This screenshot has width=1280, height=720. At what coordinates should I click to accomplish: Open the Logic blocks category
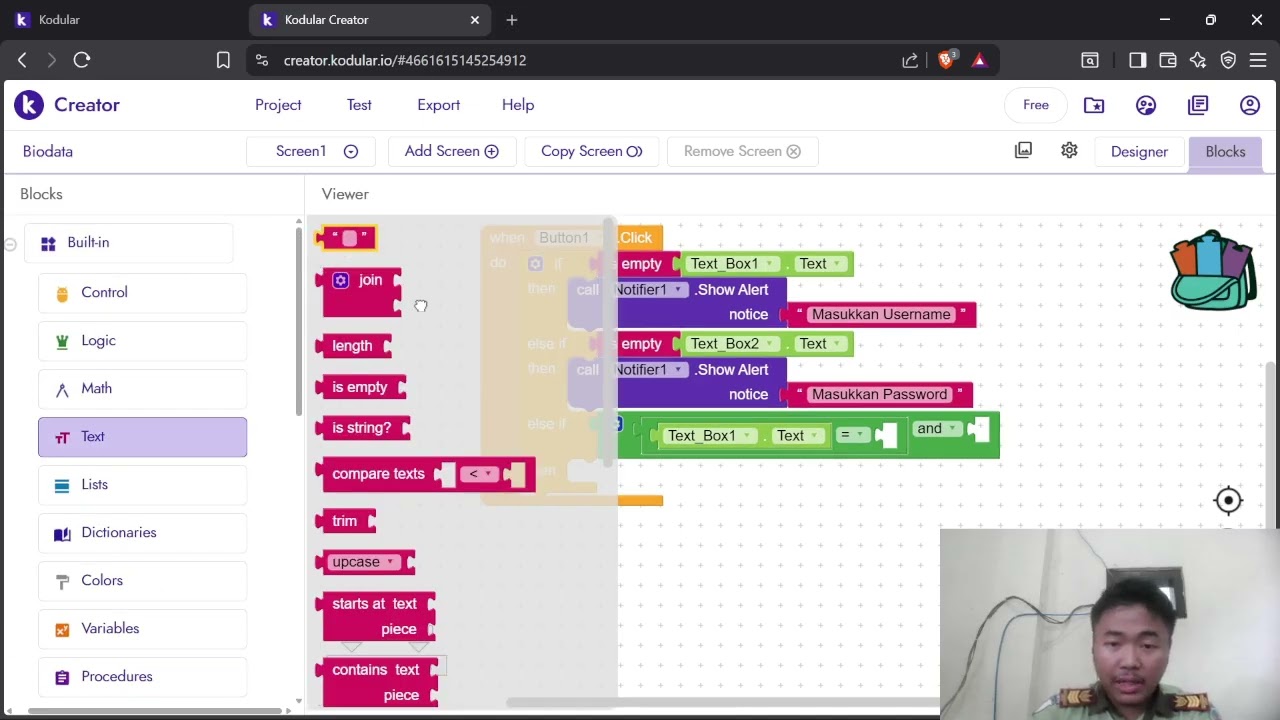click(142, 341)
